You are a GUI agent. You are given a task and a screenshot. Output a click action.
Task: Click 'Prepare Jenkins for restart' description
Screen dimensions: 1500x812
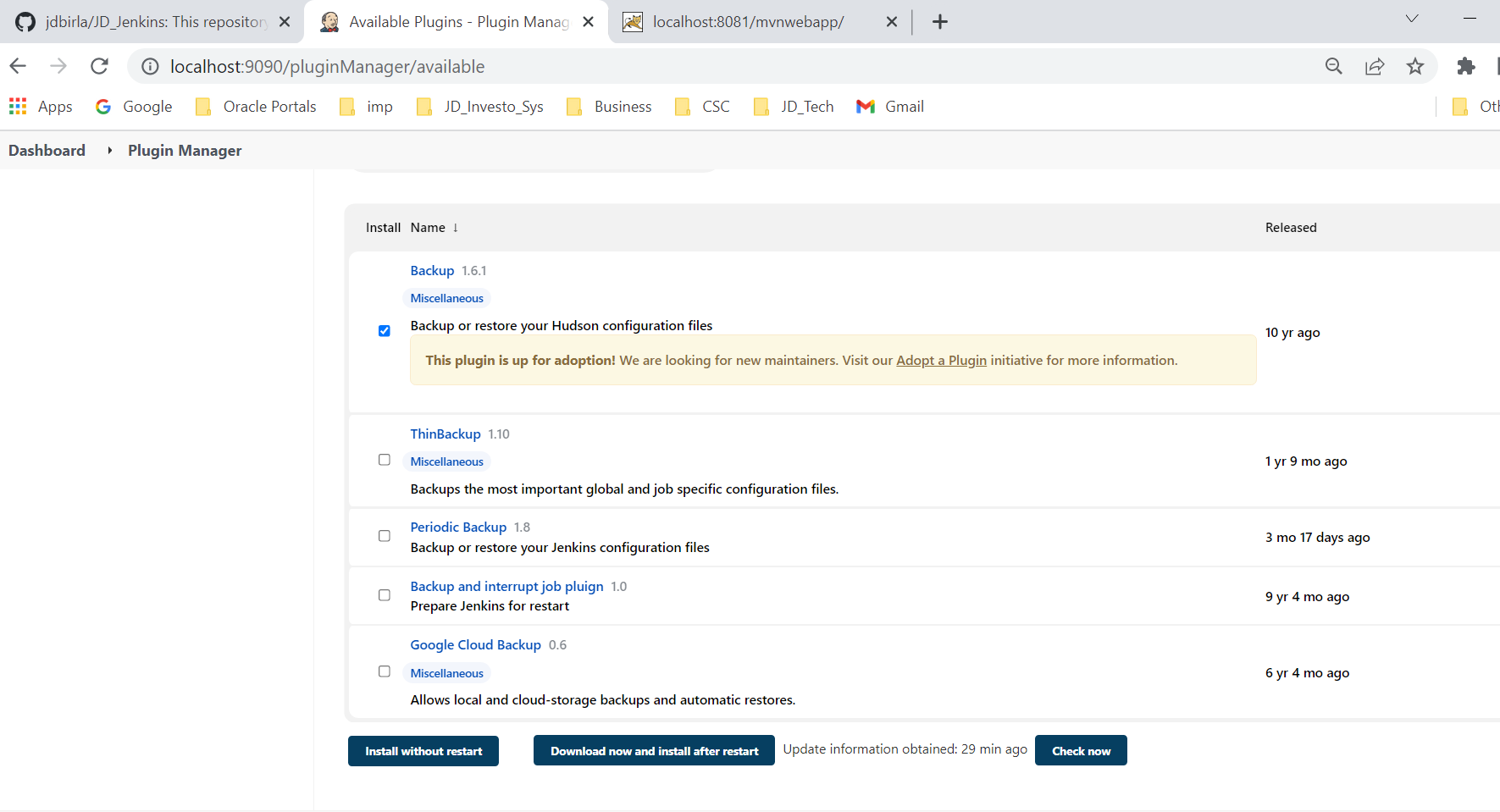pos(490,605)
